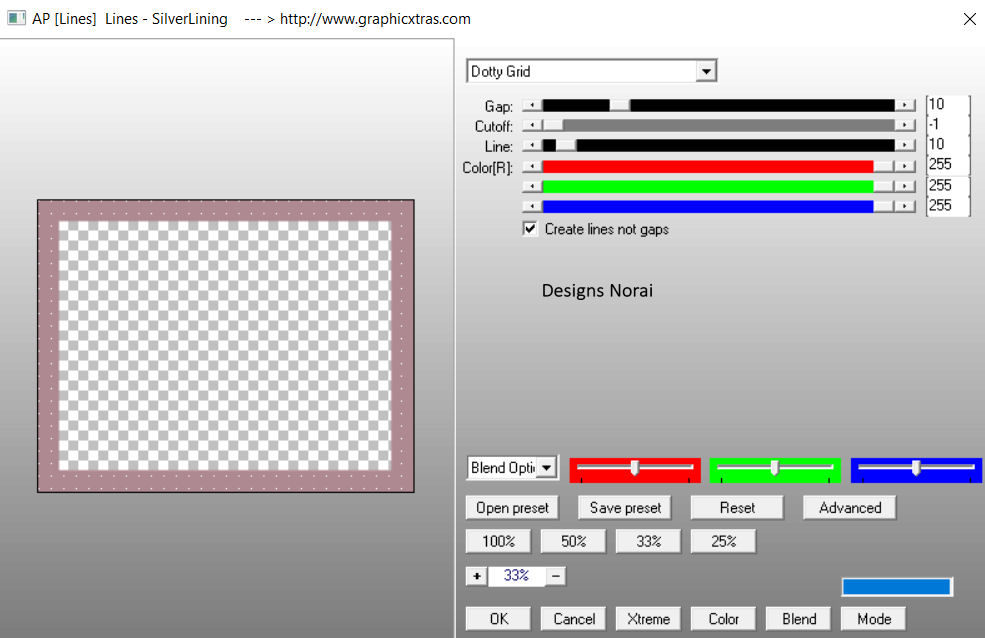
Task: Click the Cutoff slider left arrow
Action: click(x=532, y=126)
